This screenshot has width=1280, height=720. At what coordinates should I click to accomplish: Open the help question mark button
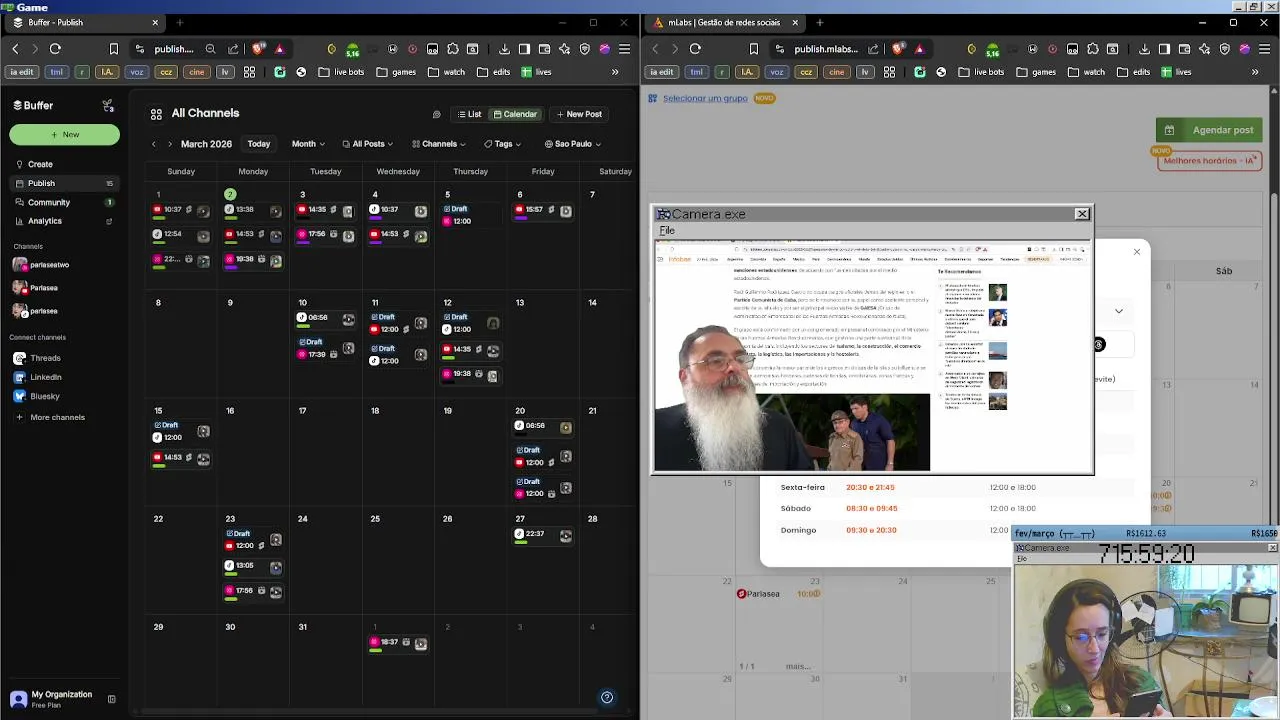point(606,697)
